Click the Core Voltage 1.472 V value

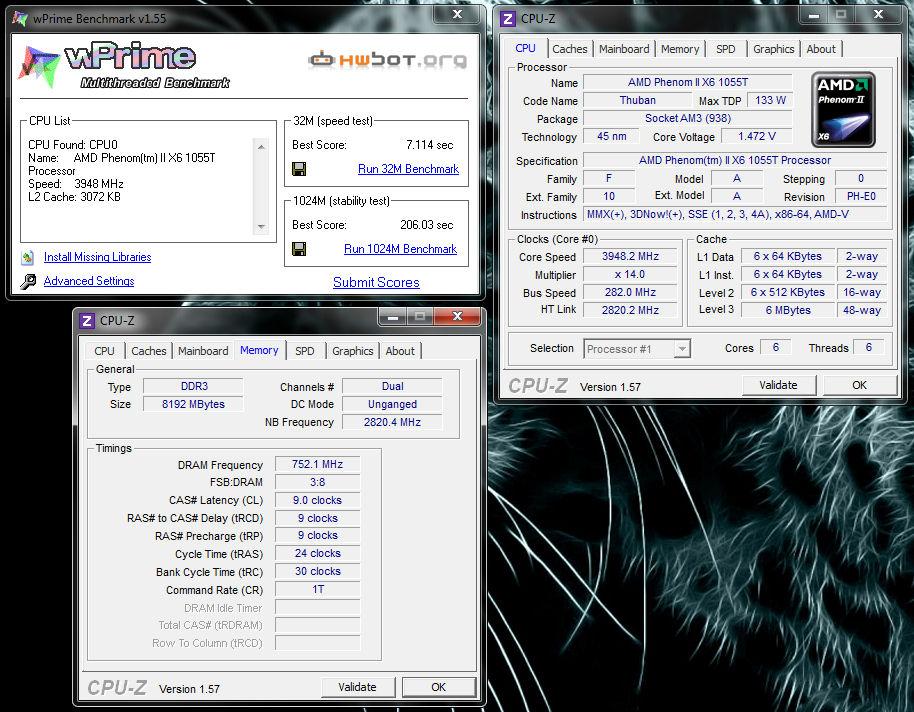coord(757,136)
